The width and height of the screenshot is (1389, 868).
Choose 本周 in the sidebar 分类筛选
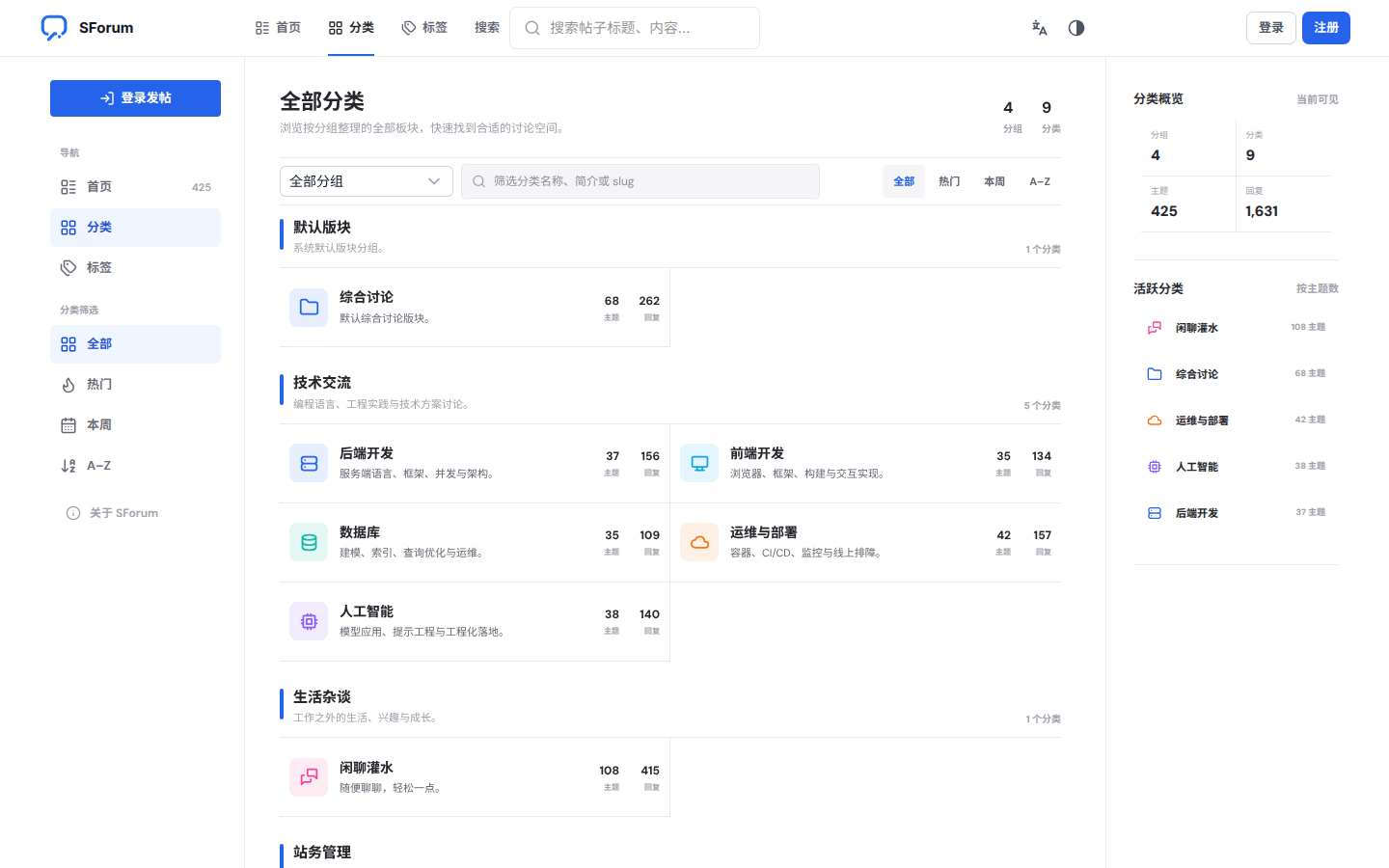135,425
